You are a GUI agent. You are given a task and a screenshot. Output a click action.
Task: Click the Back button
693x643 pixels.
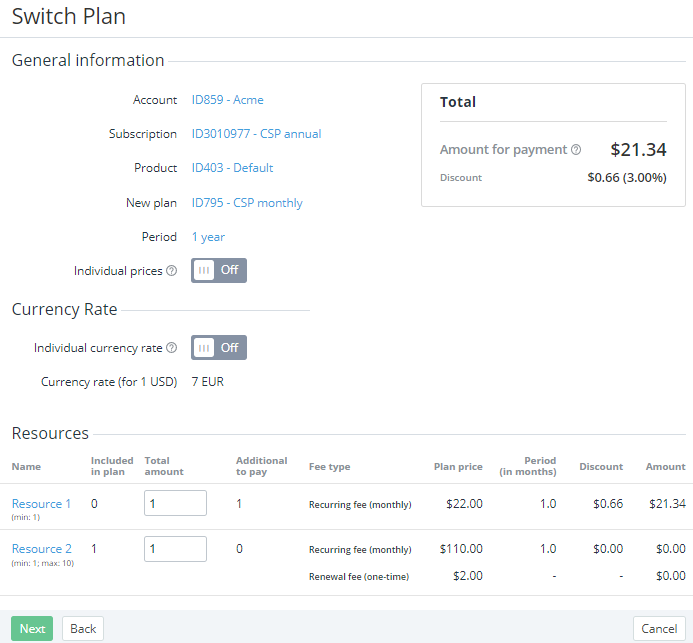coord(83,629)
